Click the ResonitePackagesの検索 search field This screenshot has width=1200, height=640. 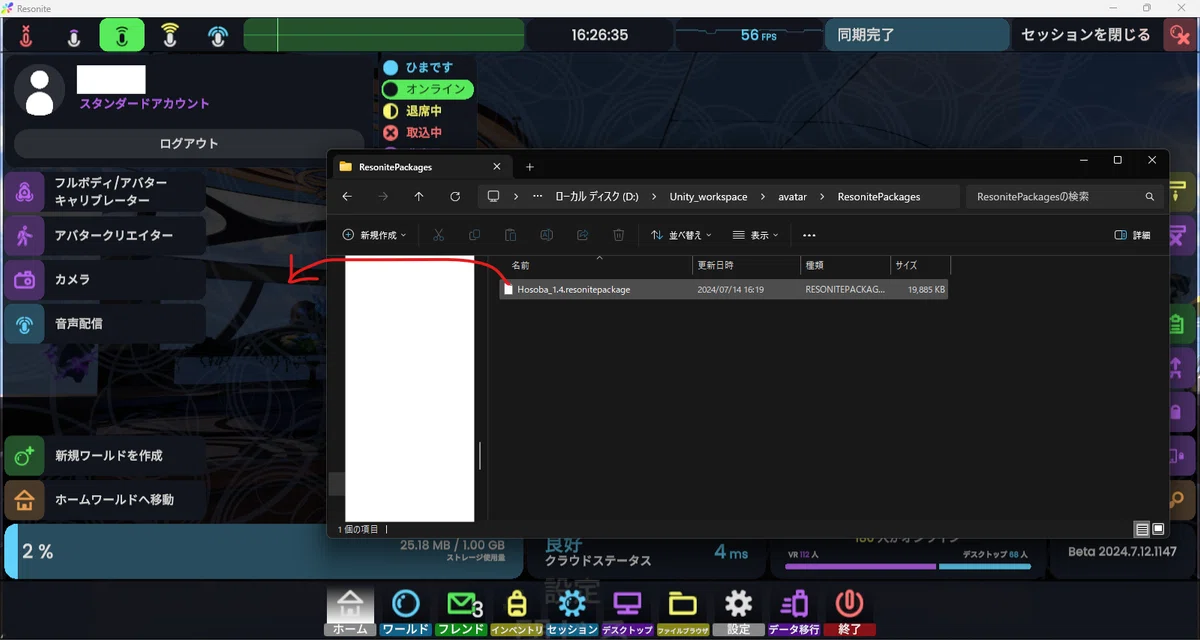(1064, 197)
